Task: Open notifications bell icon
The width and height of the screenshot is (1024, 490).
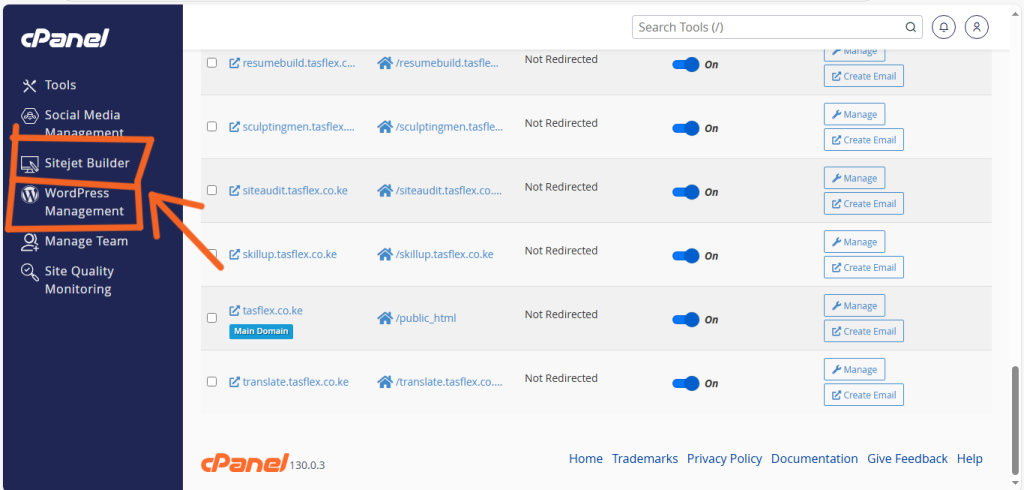Action: point(944,27)
